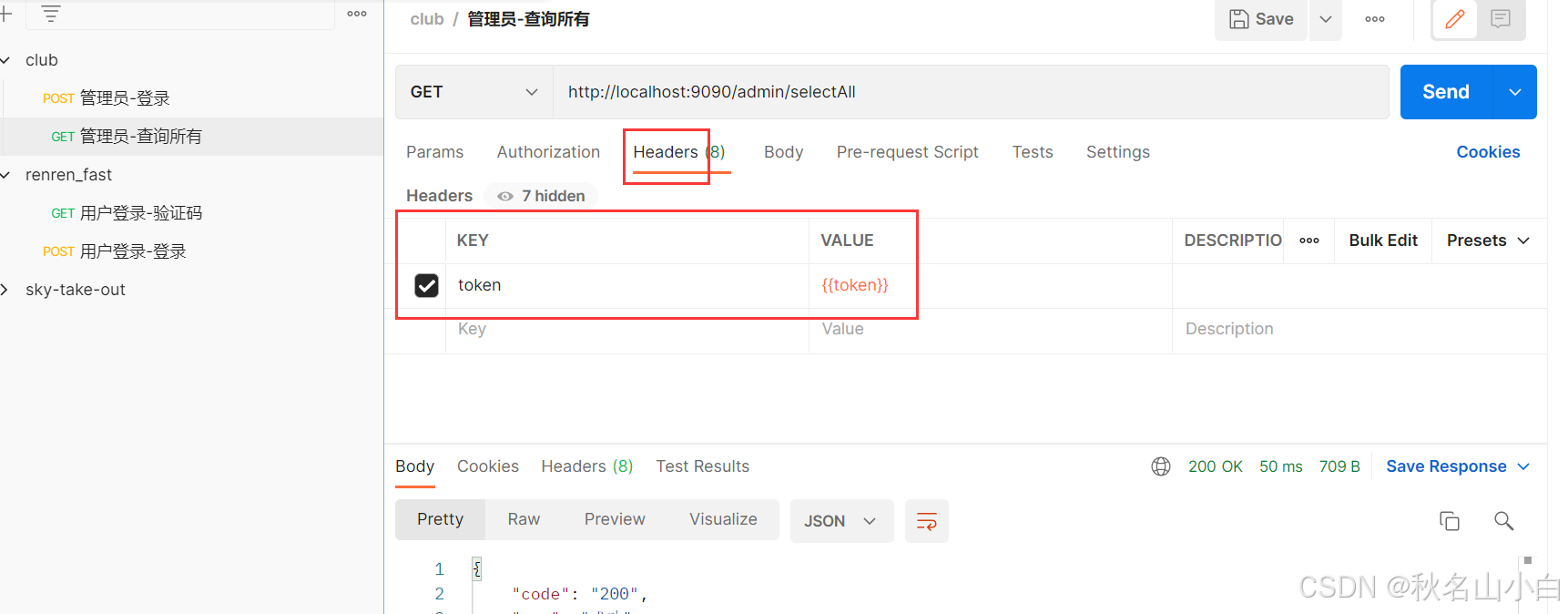
Task: Send the request
Action: tap(1446, 92)
